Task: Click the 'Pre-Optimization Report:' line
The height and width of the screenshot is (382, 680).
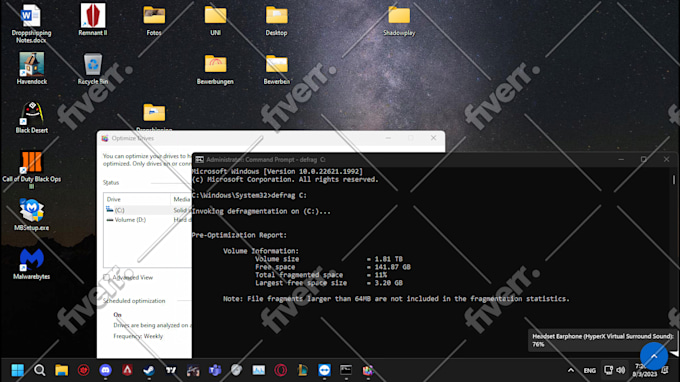Action: 239,235
